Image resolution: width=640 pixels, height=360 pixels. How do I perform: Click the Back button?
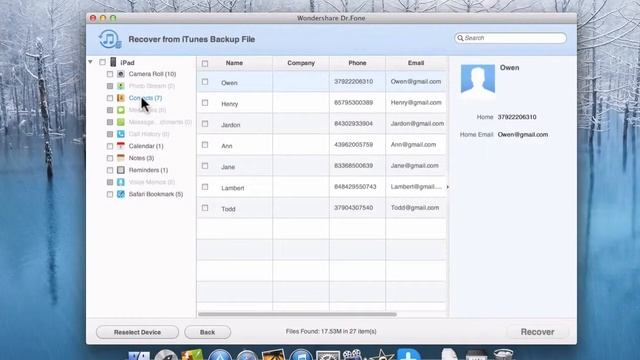pos(207,332)
